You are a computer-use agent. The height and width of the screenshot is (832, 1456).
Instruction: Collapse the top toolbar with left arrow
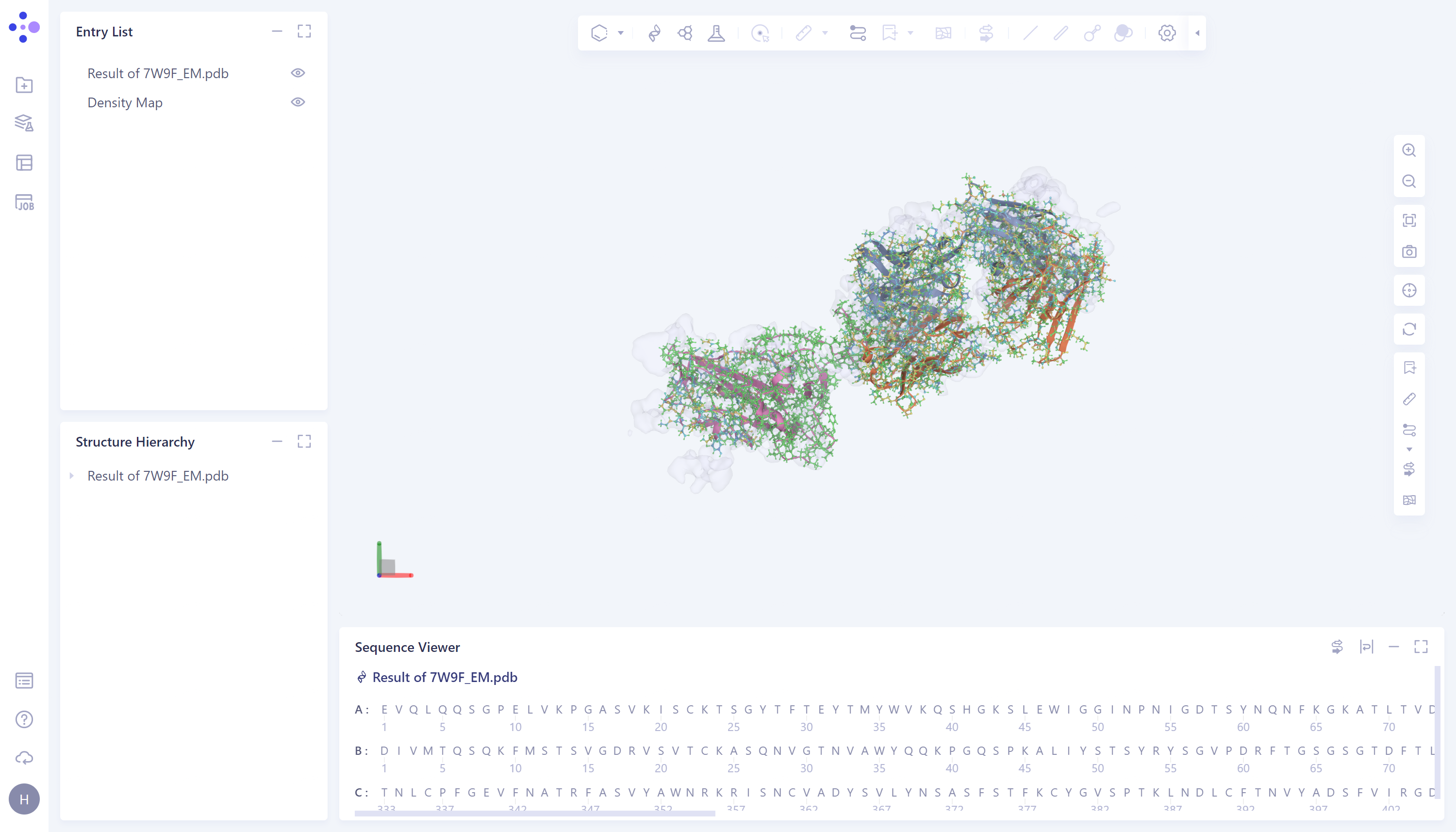[x=1197, y=33]
